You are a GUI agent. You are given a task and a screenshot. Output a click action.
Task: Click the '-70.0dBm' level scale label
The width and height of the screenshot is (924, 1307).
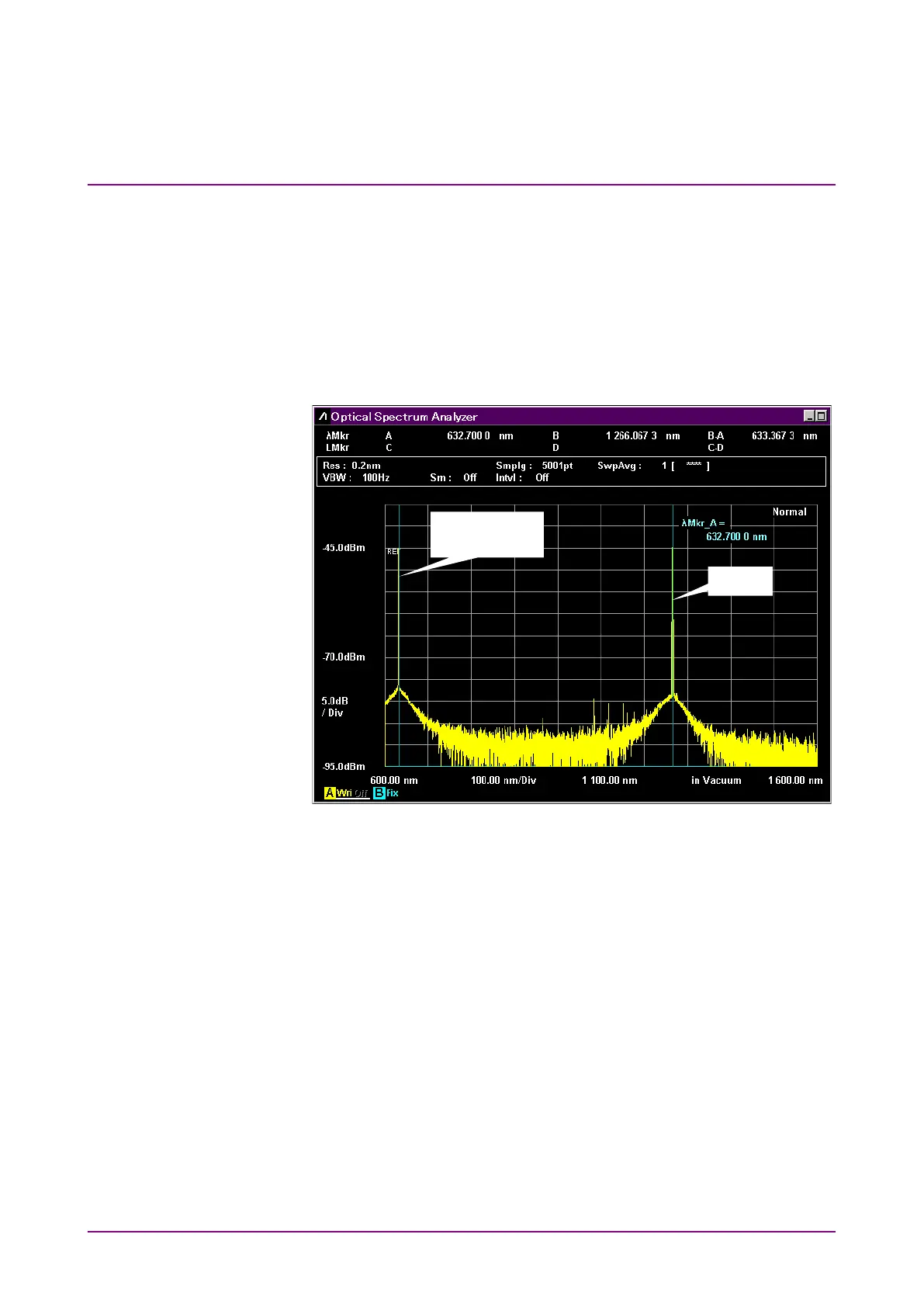click(344, 657)
